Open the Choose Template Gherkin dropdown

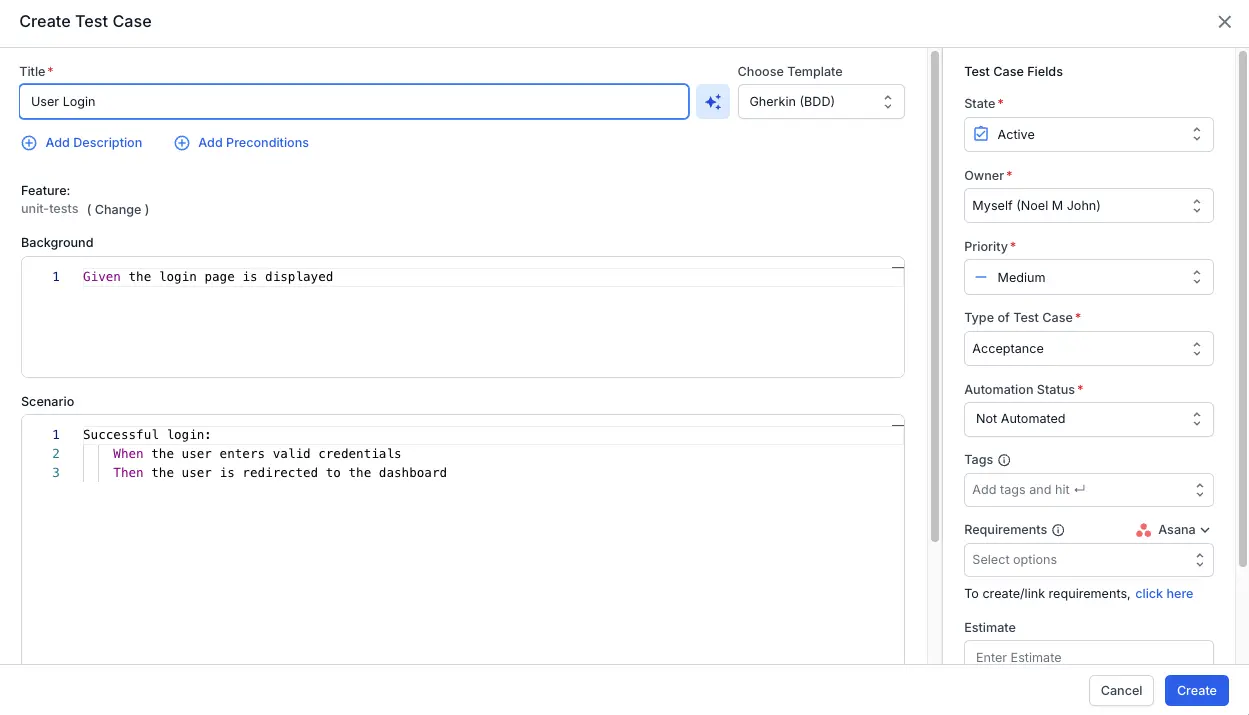pos(820,102)
